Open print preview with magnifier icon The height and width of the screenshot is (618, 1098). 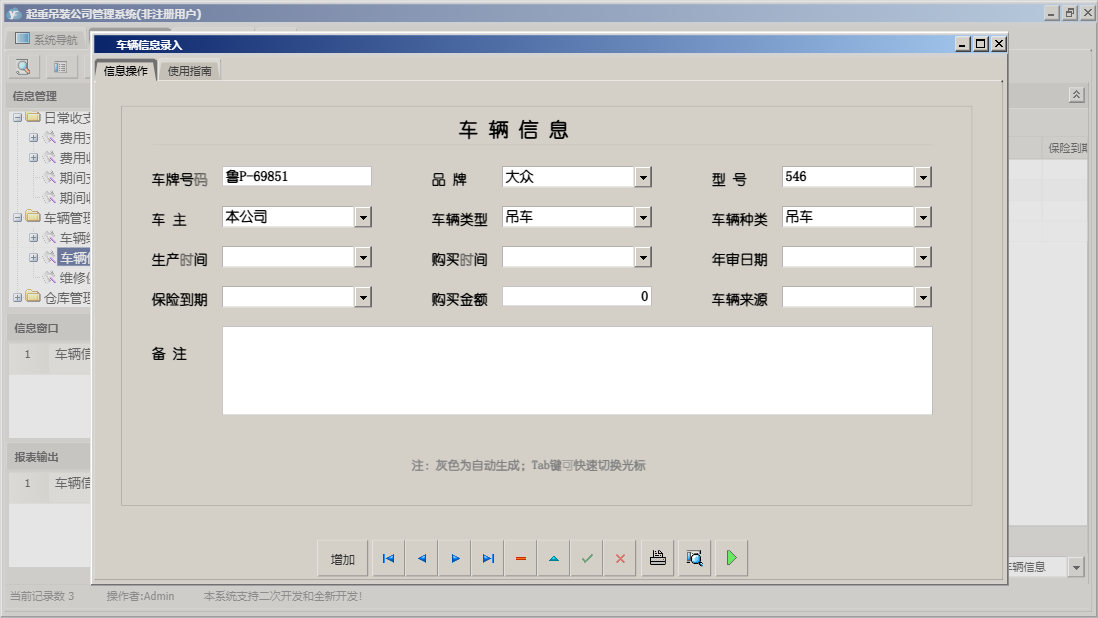694,558
